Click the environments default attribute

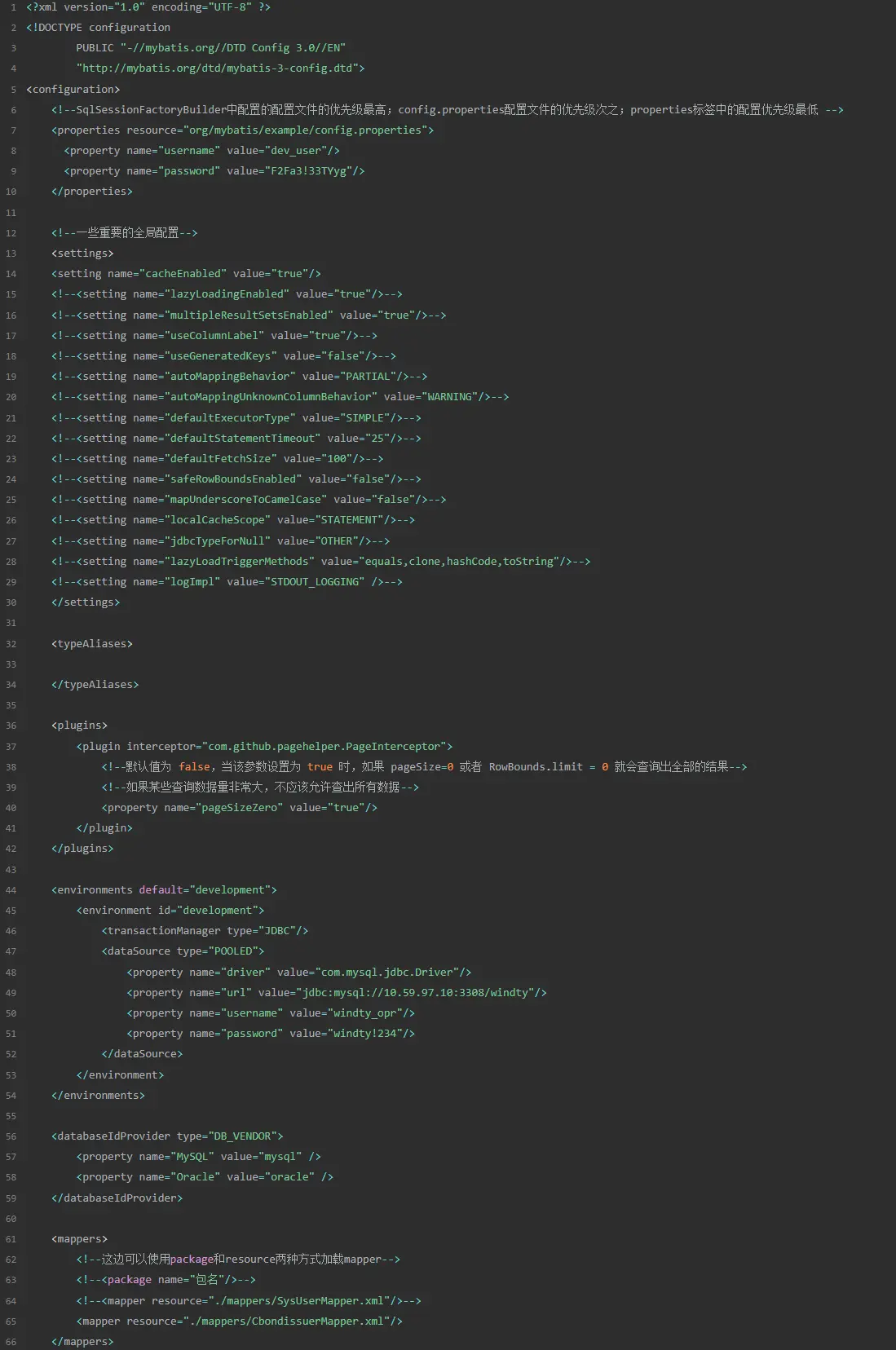160,890
